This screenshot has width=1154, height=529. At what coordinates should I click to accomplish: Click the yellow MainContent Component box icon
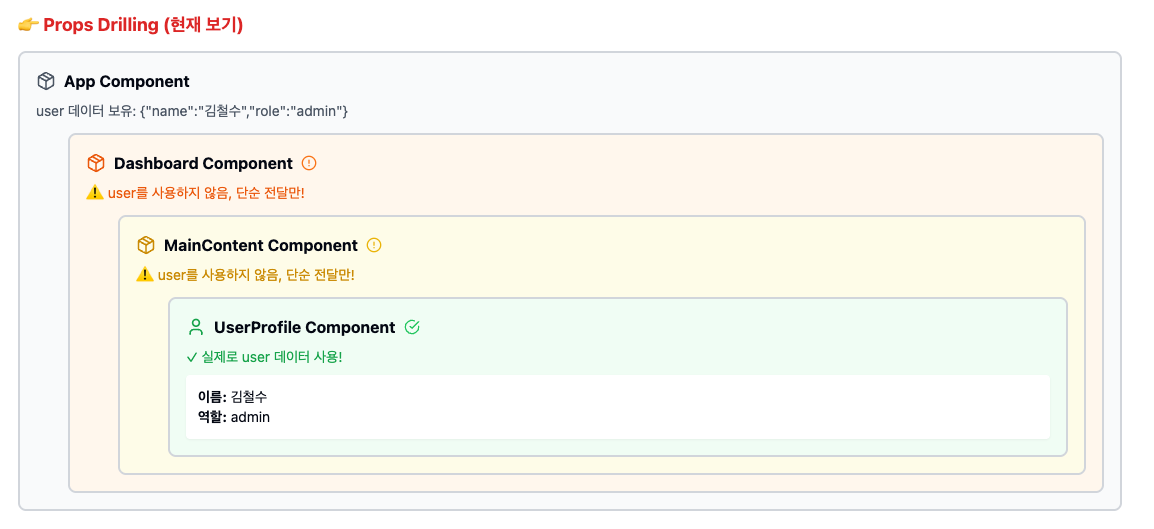click(146, 245)
